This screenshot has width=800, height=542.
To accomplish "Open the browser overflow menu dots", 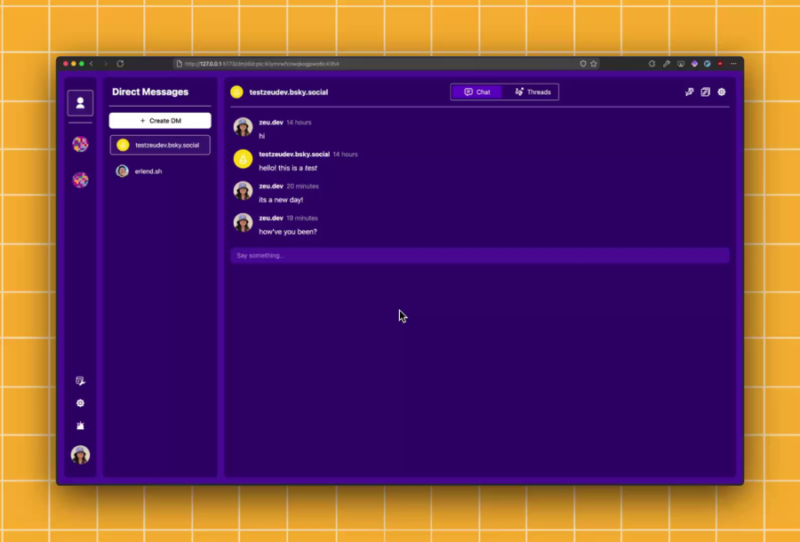I will [733, 64].
